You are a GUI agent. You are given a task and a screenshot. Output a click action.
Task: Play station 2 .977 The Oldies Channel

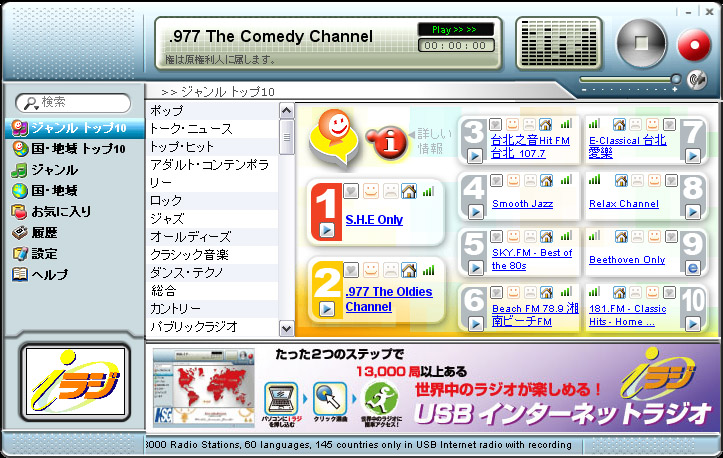pos(327,309)
